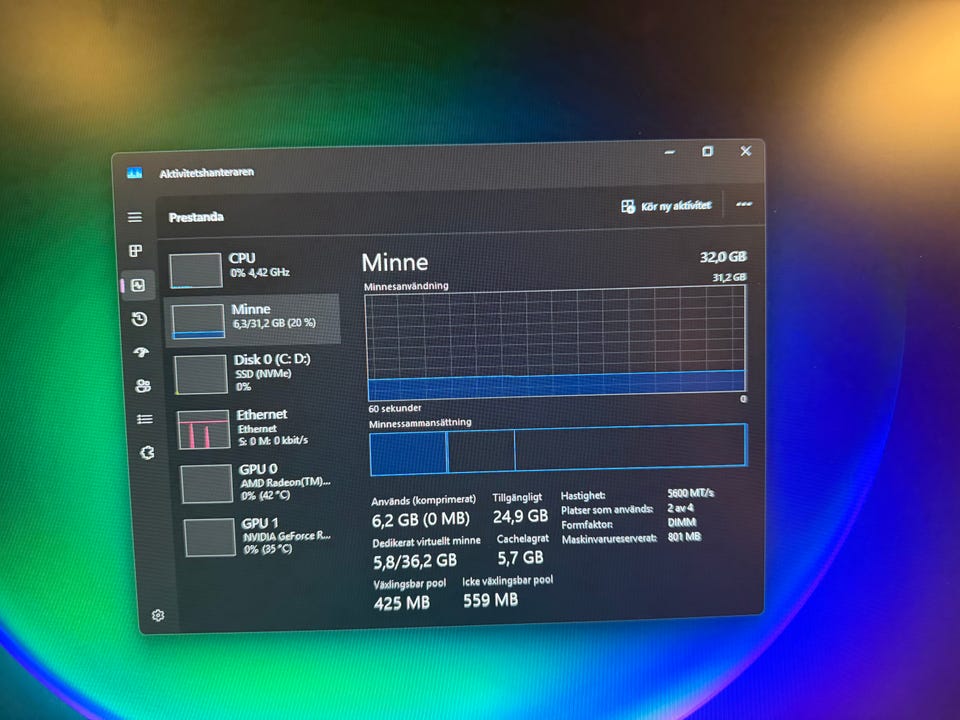This screenshot has width=960, height=720.
Task: Click the Minne heading title
Action: click(395, 262)
